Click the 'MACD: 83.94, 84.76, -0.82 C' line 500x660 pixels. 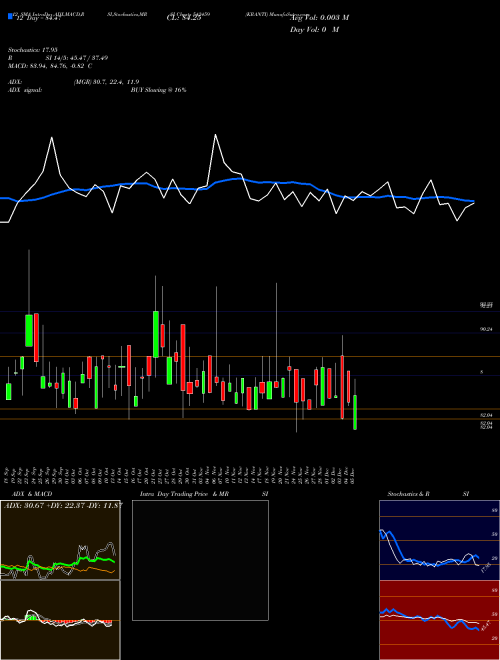pyautogui.click(x=50, y=66)
